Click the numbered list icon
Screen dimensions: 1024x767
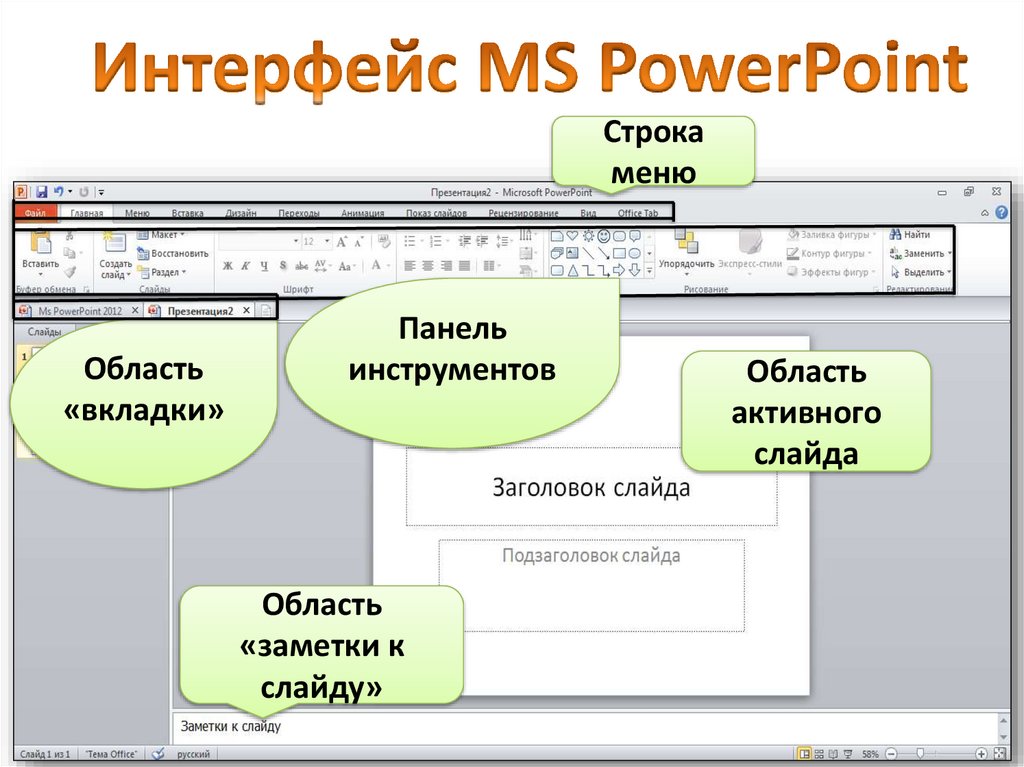(x=436, y=241)
